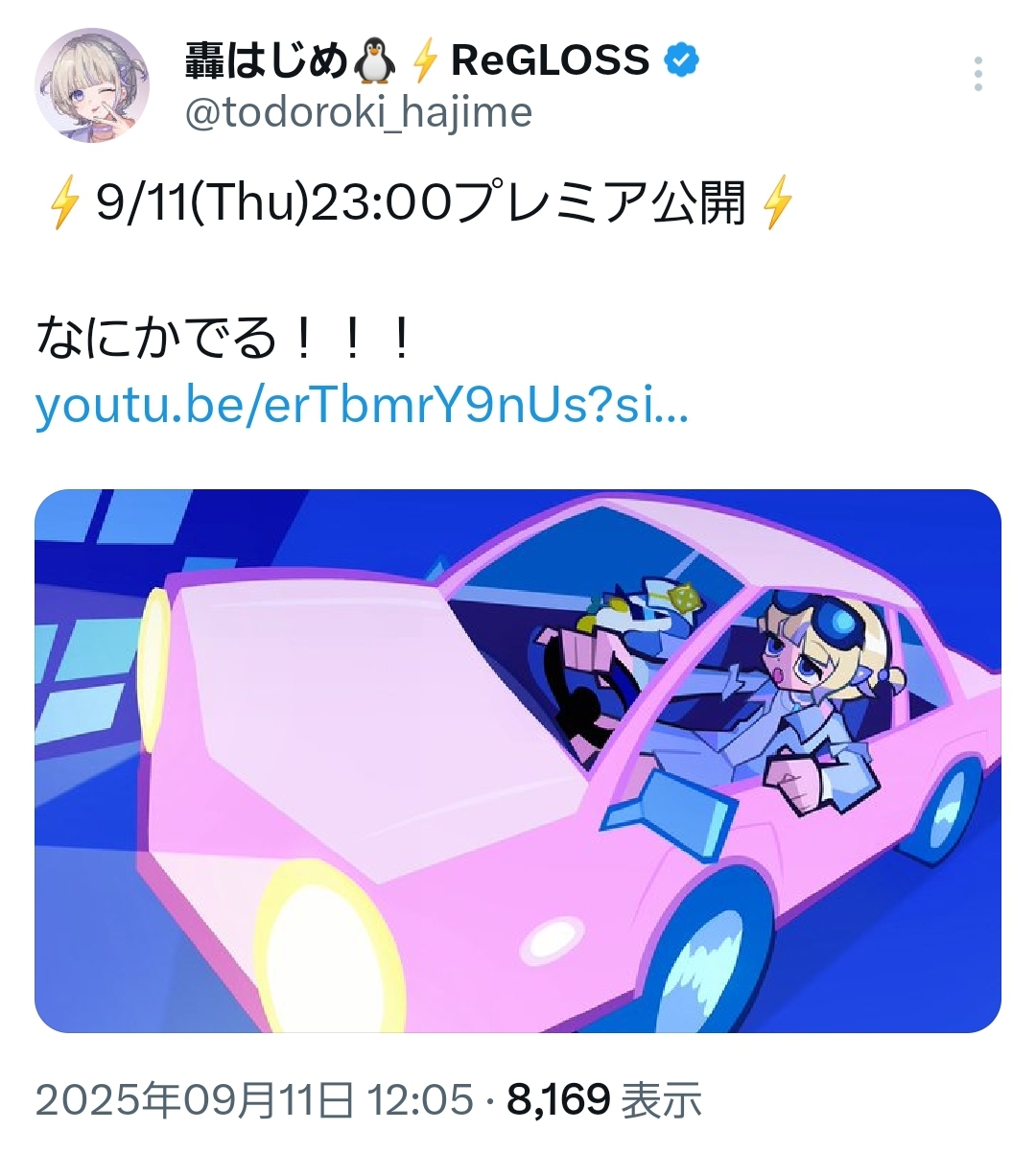Screen dimensions: 1036x1154
Task: Select the display name 轟はじめ
Action: click(x=266, y=61)
